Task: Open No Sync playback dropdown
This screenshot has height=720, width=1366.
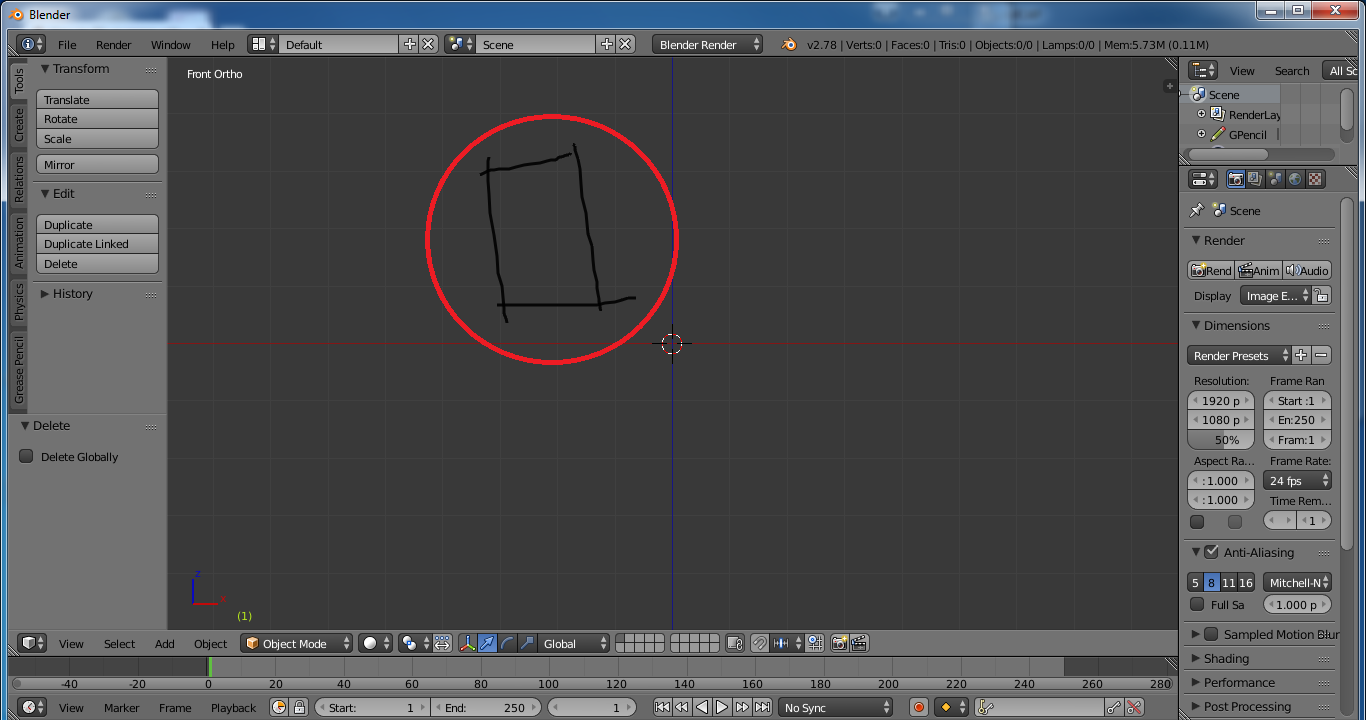Action: (x=835, y=707)
